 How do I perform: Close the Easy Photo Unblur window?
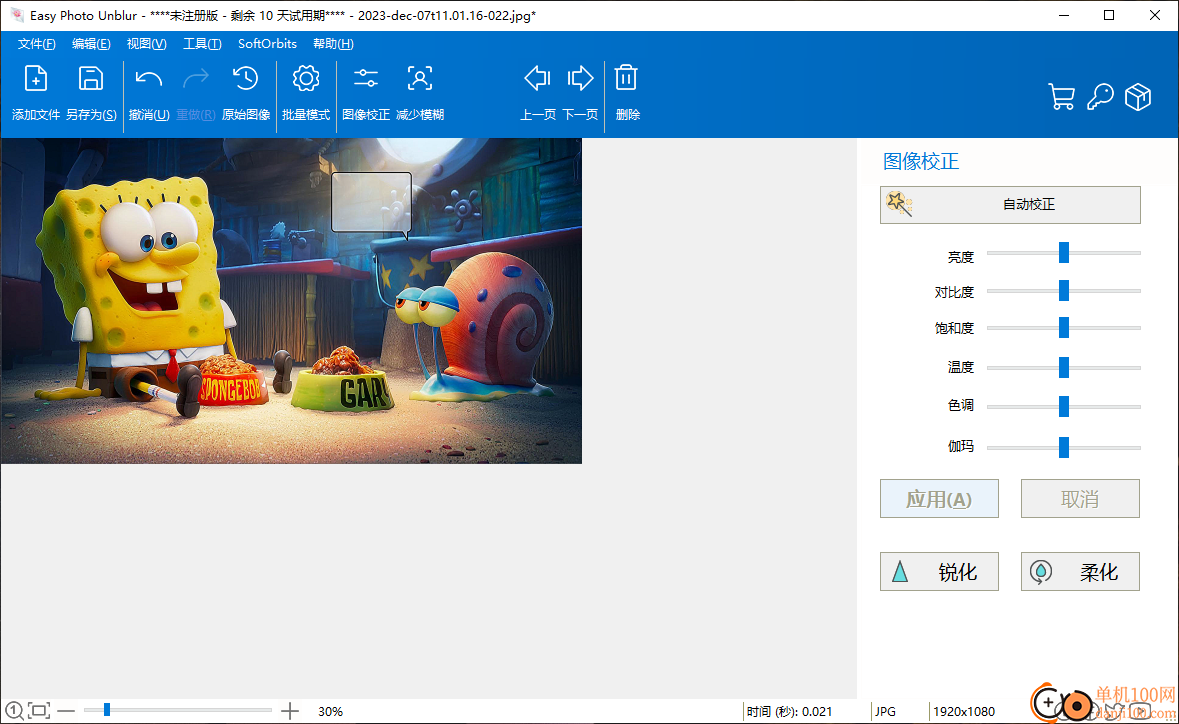click(1155, 15)
